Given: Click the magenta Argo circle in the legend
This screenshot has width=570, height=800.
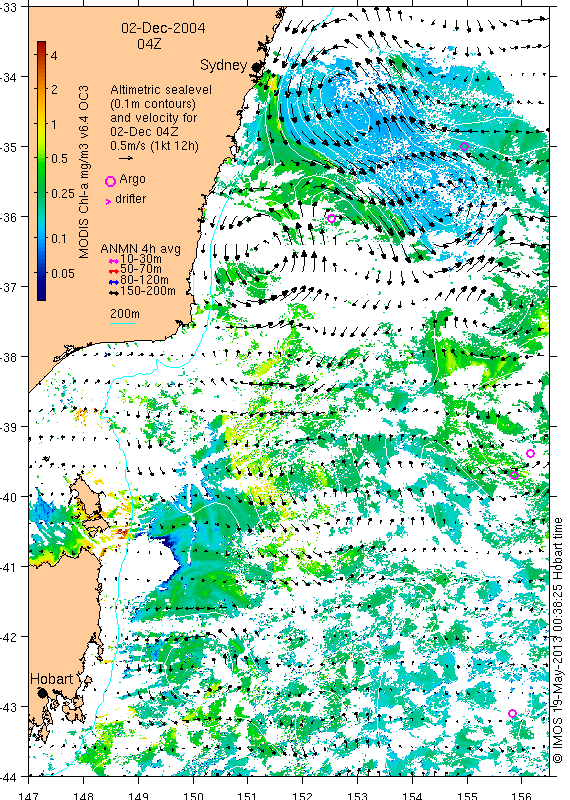Looking at the screenshot, I should 110,181.
